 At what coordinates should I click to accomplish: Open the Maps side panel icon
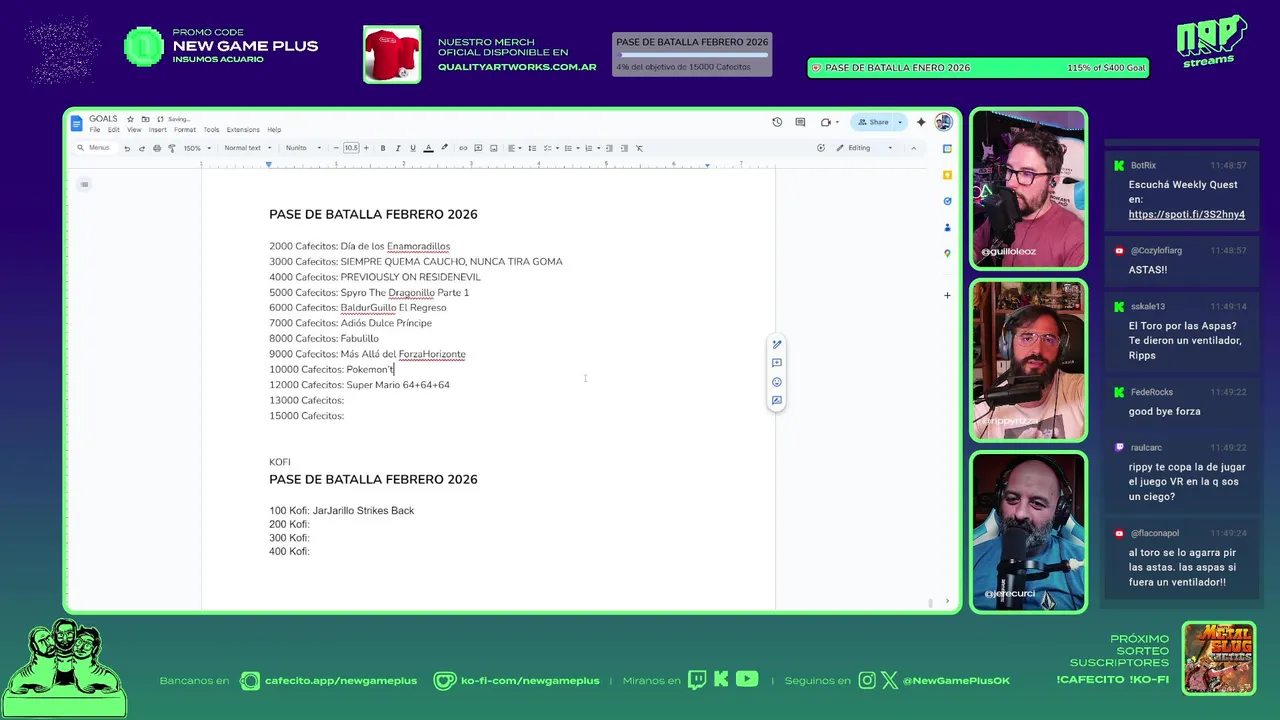point(947,254)
